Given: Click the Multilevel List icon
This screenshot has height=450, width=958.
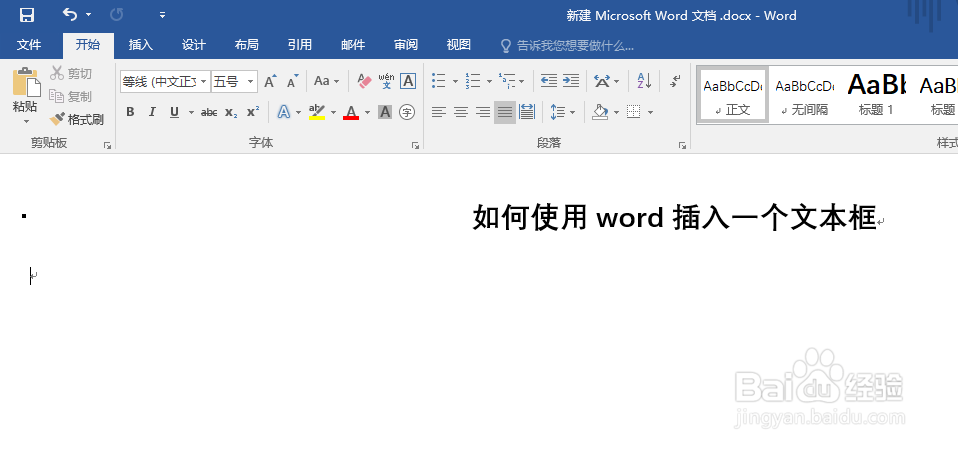Looking at the screenshot, I should point(507,81).
